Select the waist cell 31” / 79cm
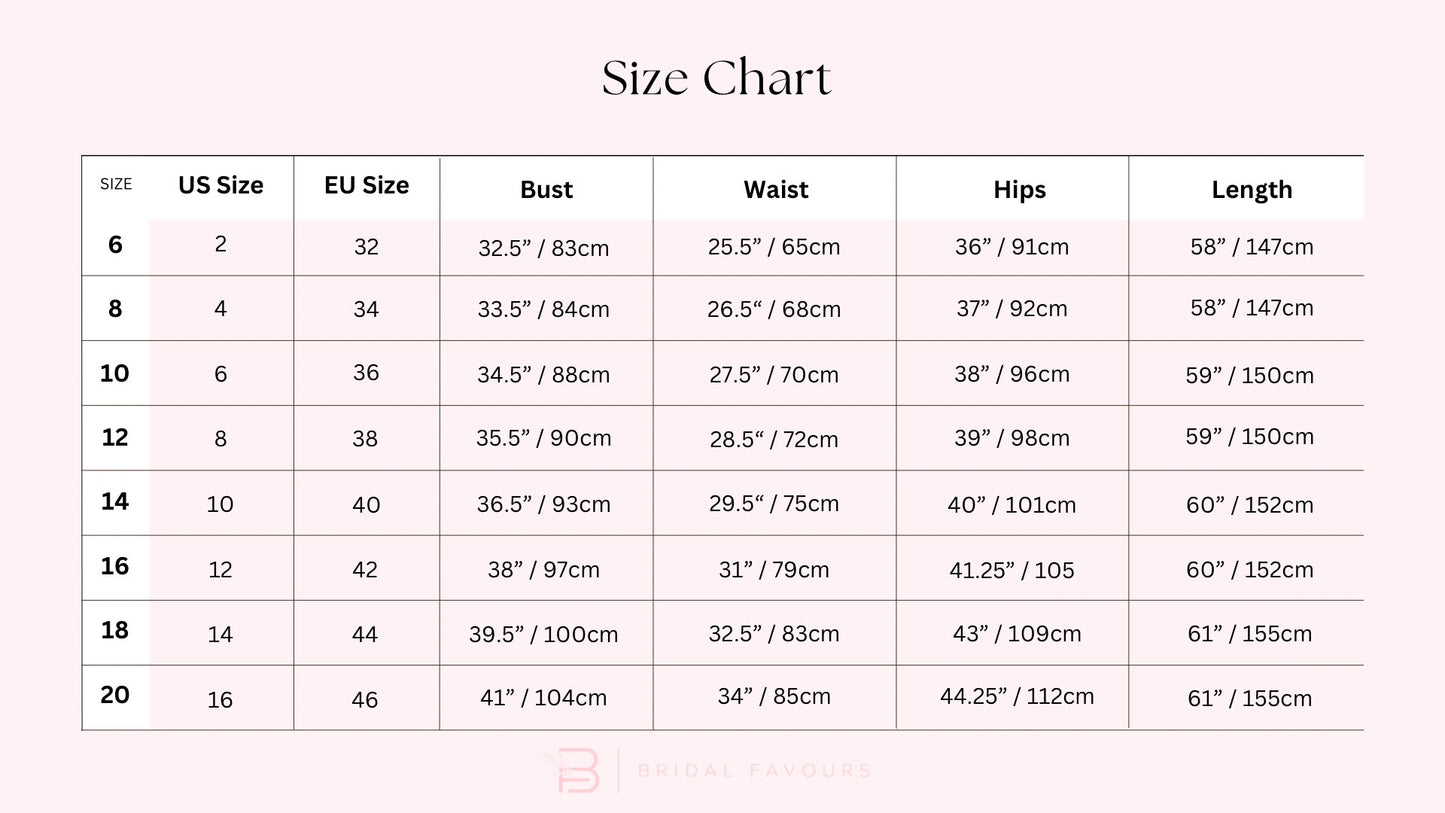 pos(773,570)
